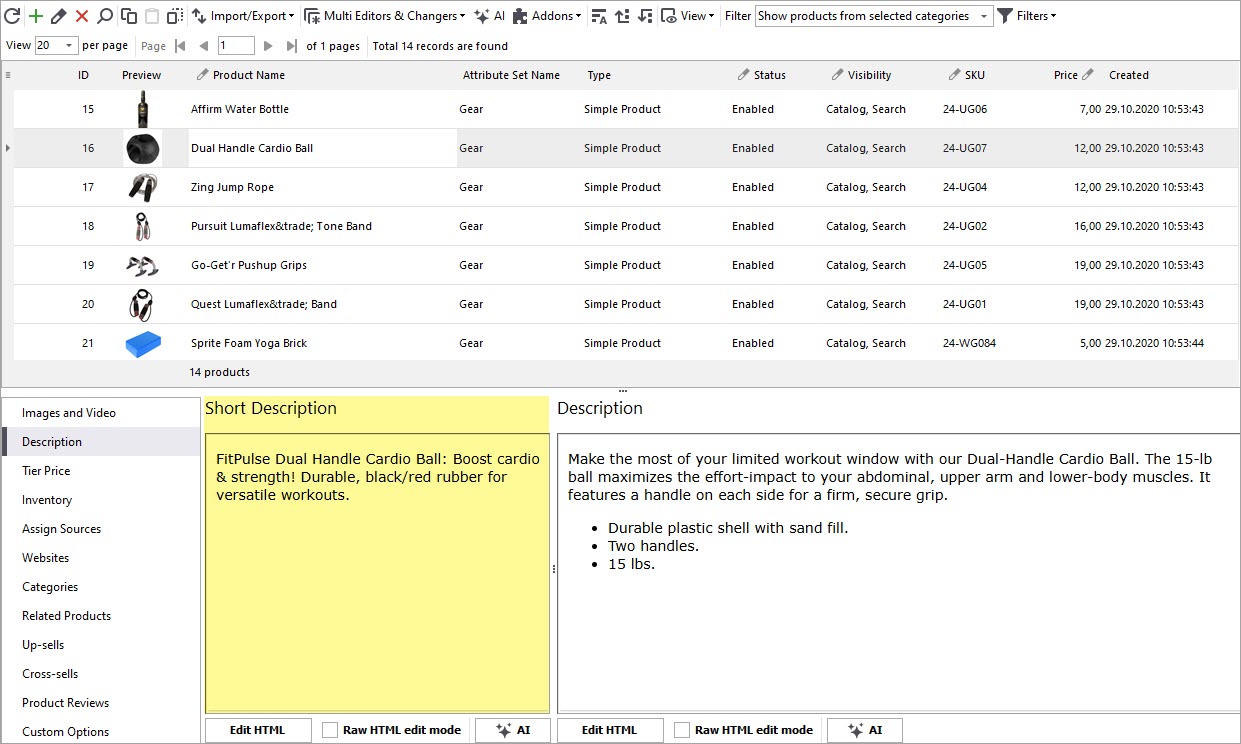Enable Raw HTML edit mode for Description
1241x744 pixels.
tap(682, 729)
